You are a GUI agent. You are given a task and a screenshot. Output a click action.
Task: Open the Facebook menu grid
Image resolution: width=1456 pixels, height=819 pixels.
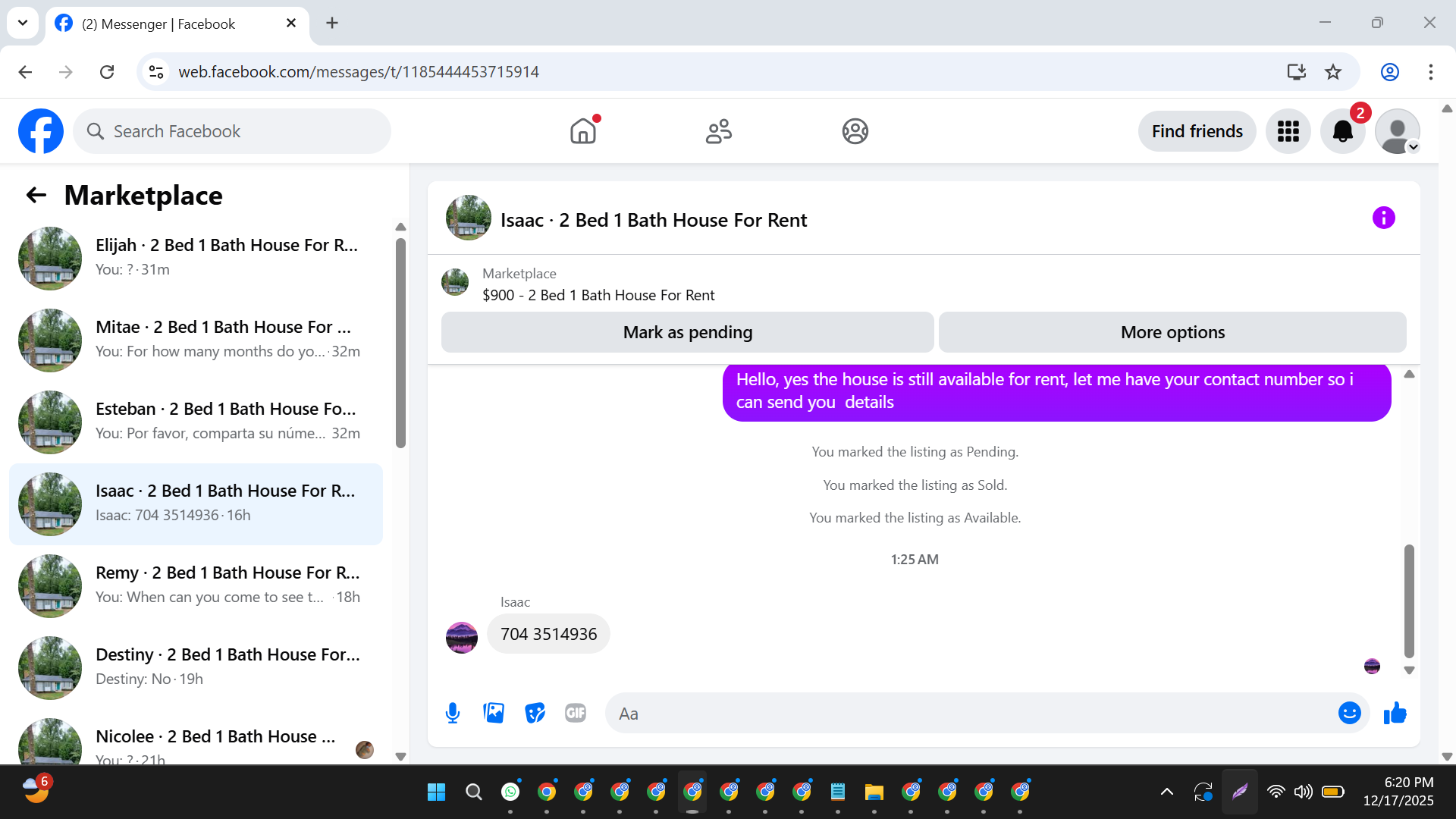pyautogui.click(x=1288, y=132)
